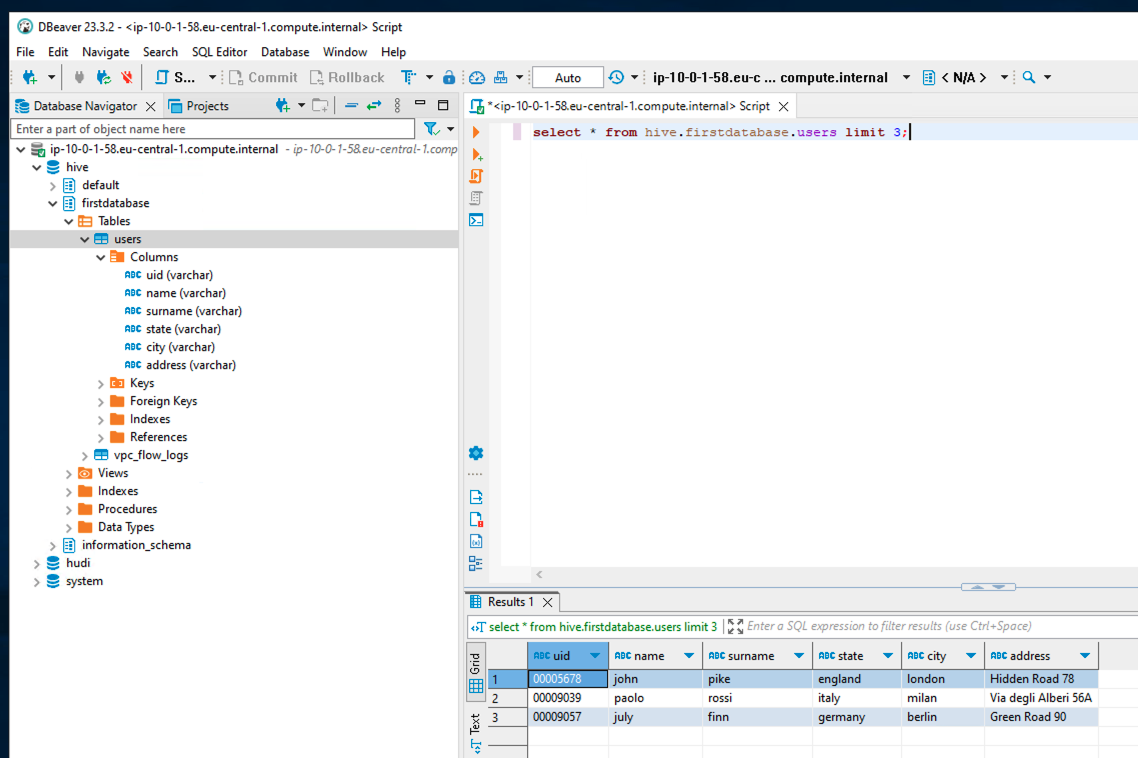Click the editor horizontal scrollbar left arrow
The image size is (1138, 758).
coord(540,574)
